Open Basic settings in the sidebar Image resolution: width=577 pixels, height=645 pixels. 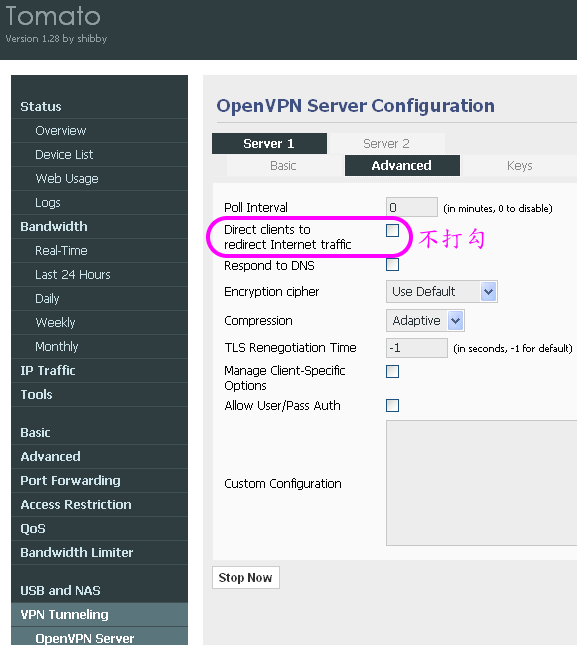100,433
